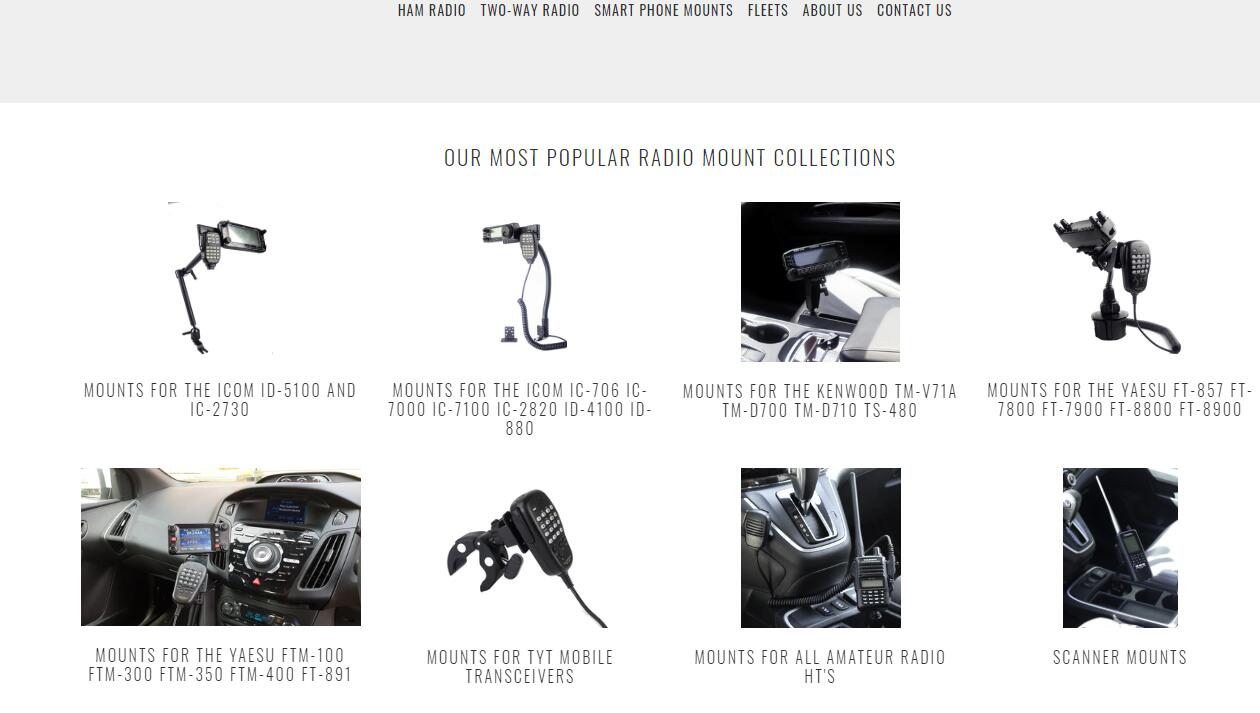Open the Two-Way Radio menu item
Screen dimensions: 1260x713
pos(530,10)
